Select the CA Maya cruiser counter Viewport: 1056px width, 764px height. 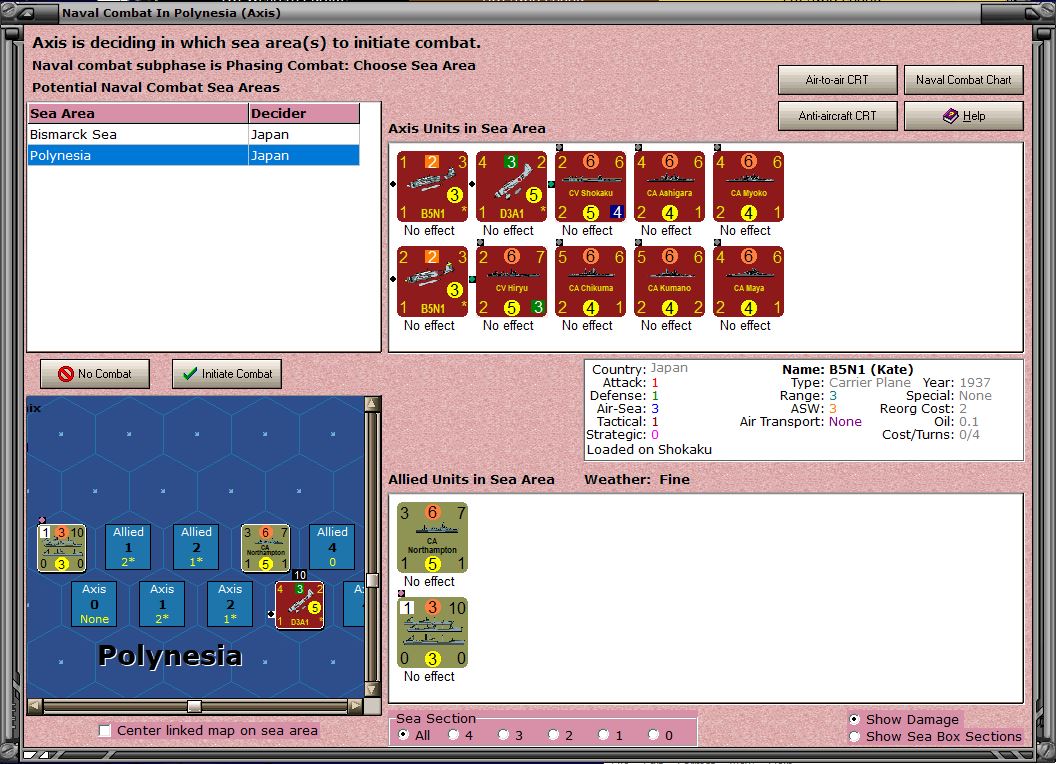(x=748, y=281)
